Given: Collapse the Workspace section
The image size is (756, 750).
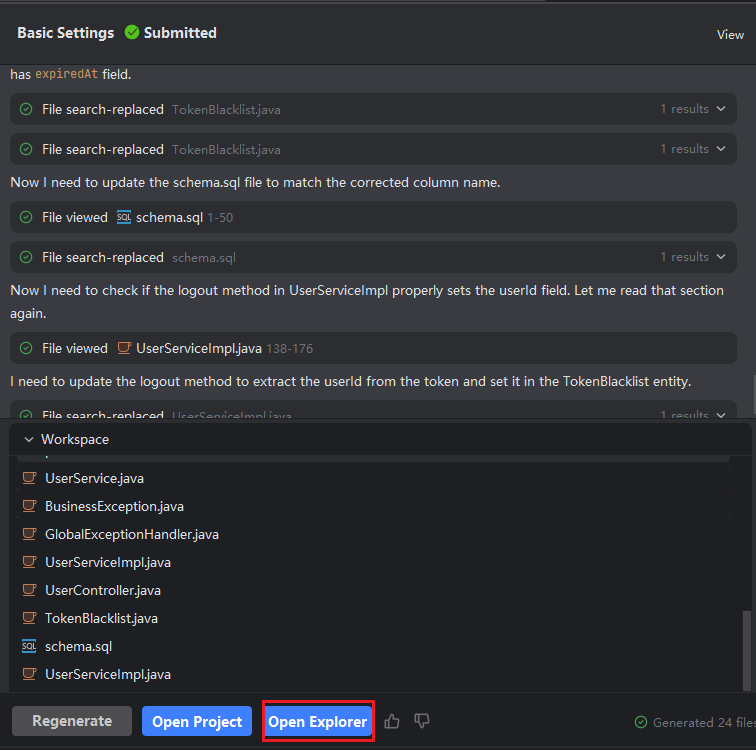Looking at the screenshot, I should click(29, 439).
